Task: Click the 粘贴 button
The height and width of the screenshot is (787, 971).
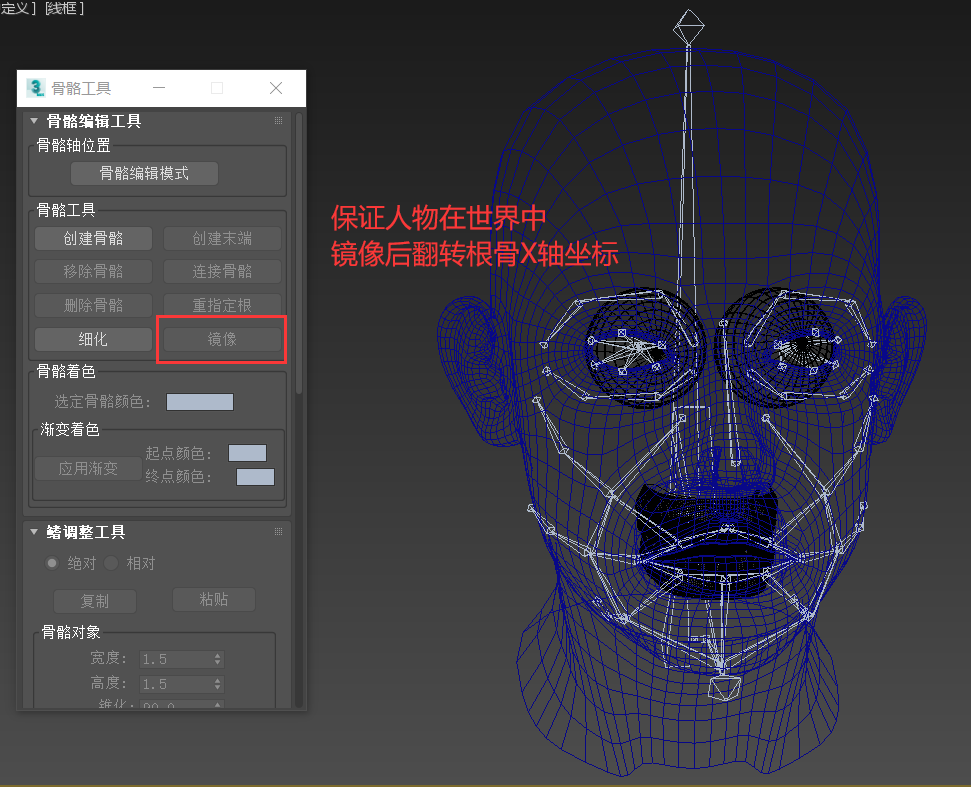Action: pyautogui.click(x=214, y=599)
